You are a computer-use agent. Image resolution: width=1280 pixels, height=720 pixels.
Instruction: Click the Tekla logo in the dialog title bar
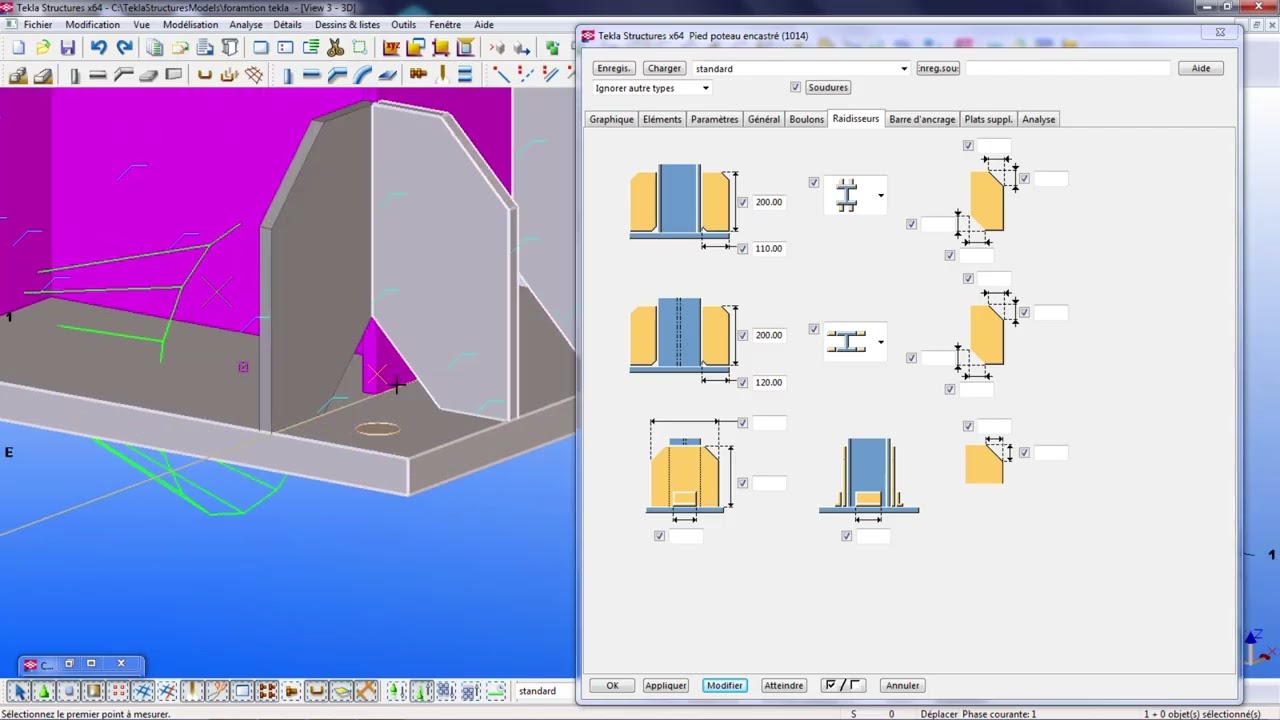point(588,35)
